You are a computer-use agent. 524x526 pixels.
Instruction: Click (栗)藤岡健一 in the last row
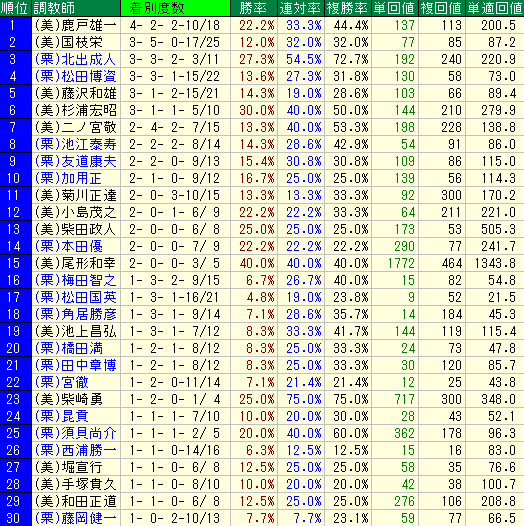75,518
